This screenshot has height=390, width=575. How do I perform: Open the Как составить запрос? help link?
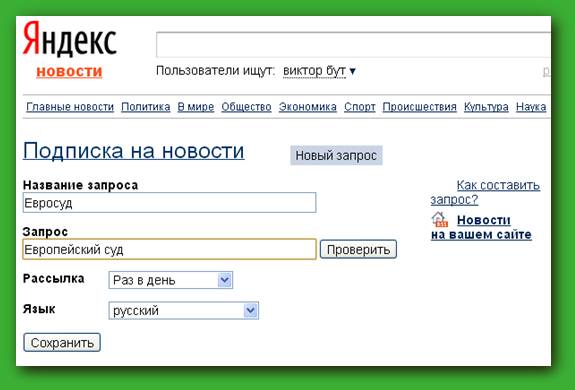pyautogui.click(x=485, y=192)
